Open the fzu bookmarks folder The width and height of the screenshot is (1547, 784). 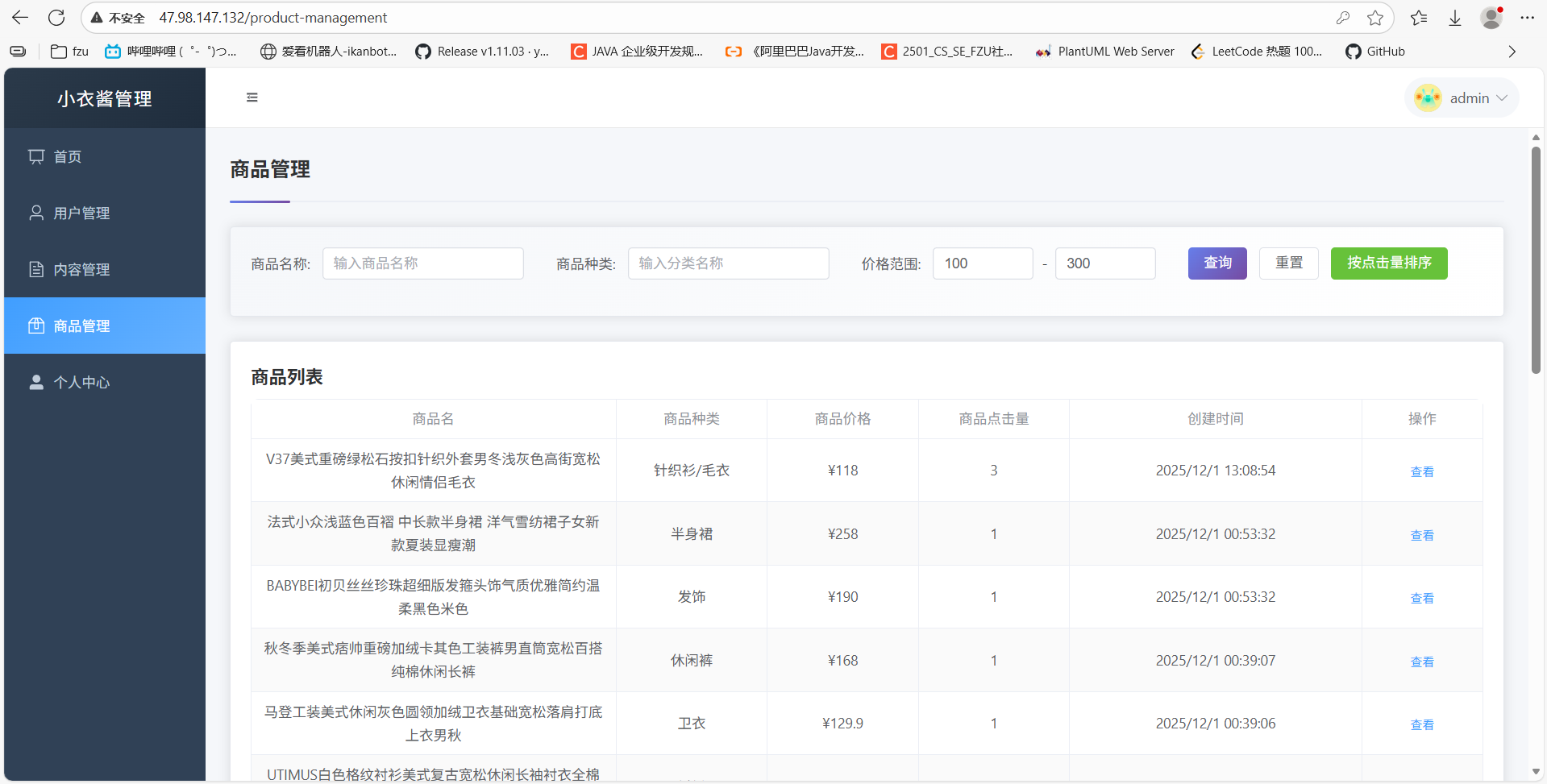(69, 52)
